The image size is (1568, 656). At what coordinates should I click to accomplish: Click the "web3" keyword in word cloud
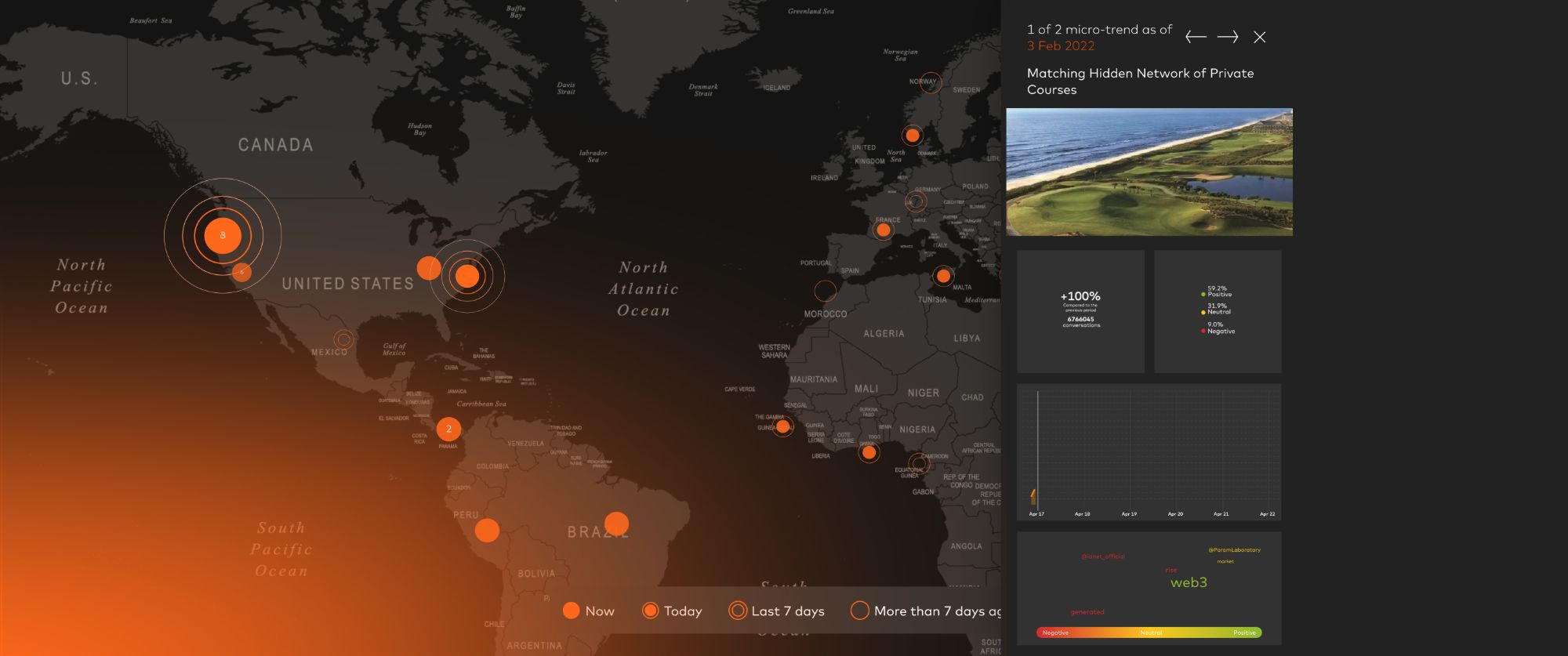(x=1189, y=582)
